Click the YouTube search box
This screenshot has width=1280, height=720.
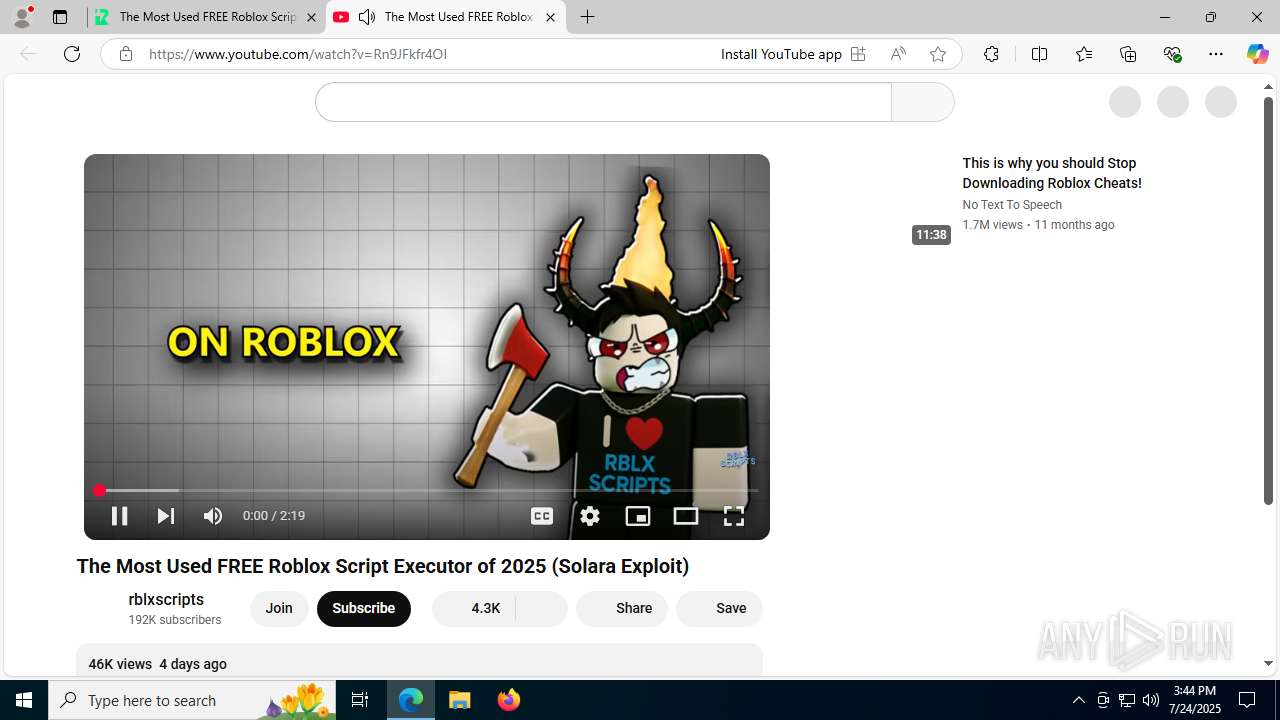coord(603,102)
